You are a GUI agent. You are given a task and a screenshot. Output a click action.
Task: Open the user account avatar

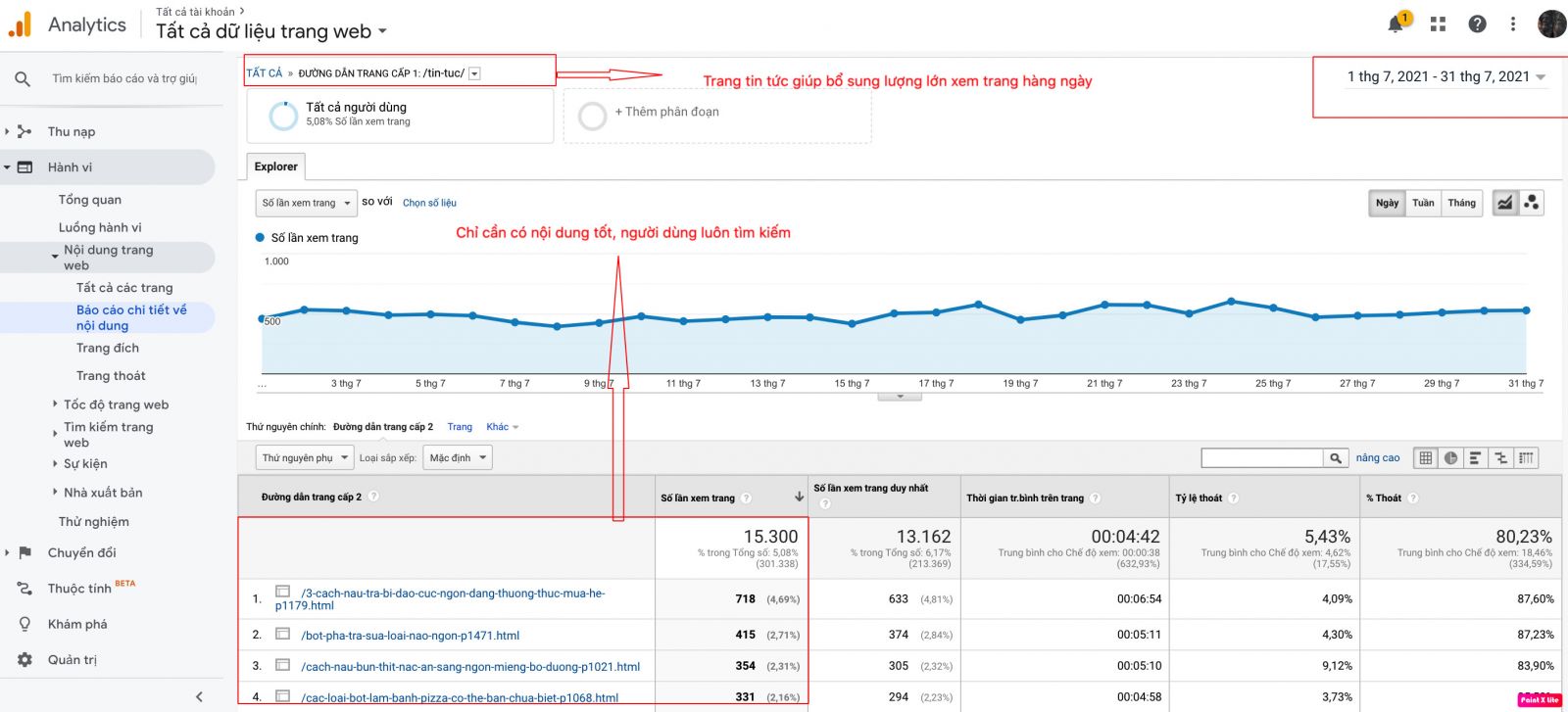click(x=1551, y=24)
